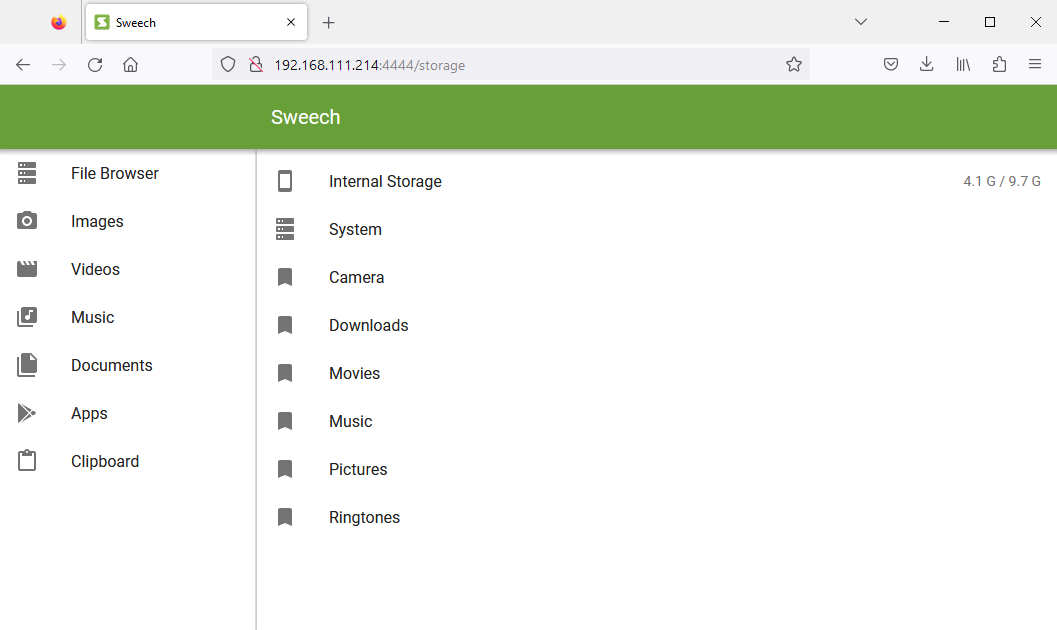Go to the browser home page icon
Screen dimensions: 1057x630
tap(131, 65)
